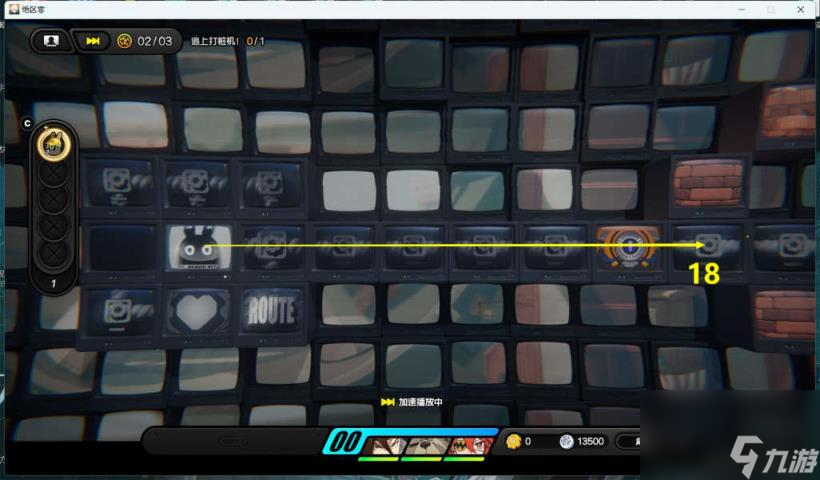Screen dimensions: 820x480
Task: Click the fast-forward speed button
Action: pyautogui.click(x=93, y=41)
